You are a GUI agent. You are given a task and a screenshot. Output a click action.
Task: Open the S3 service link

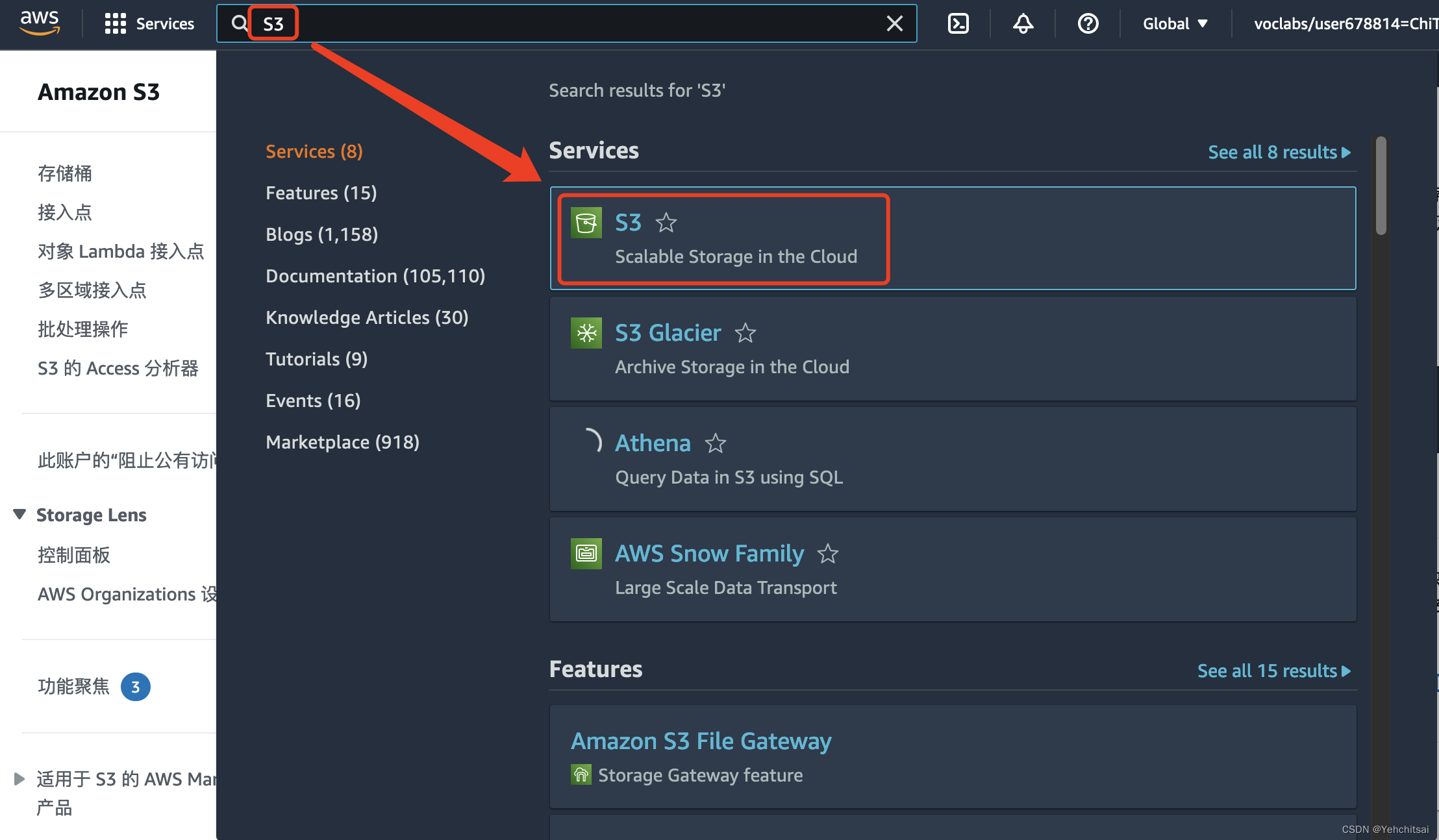coord(628,223)
